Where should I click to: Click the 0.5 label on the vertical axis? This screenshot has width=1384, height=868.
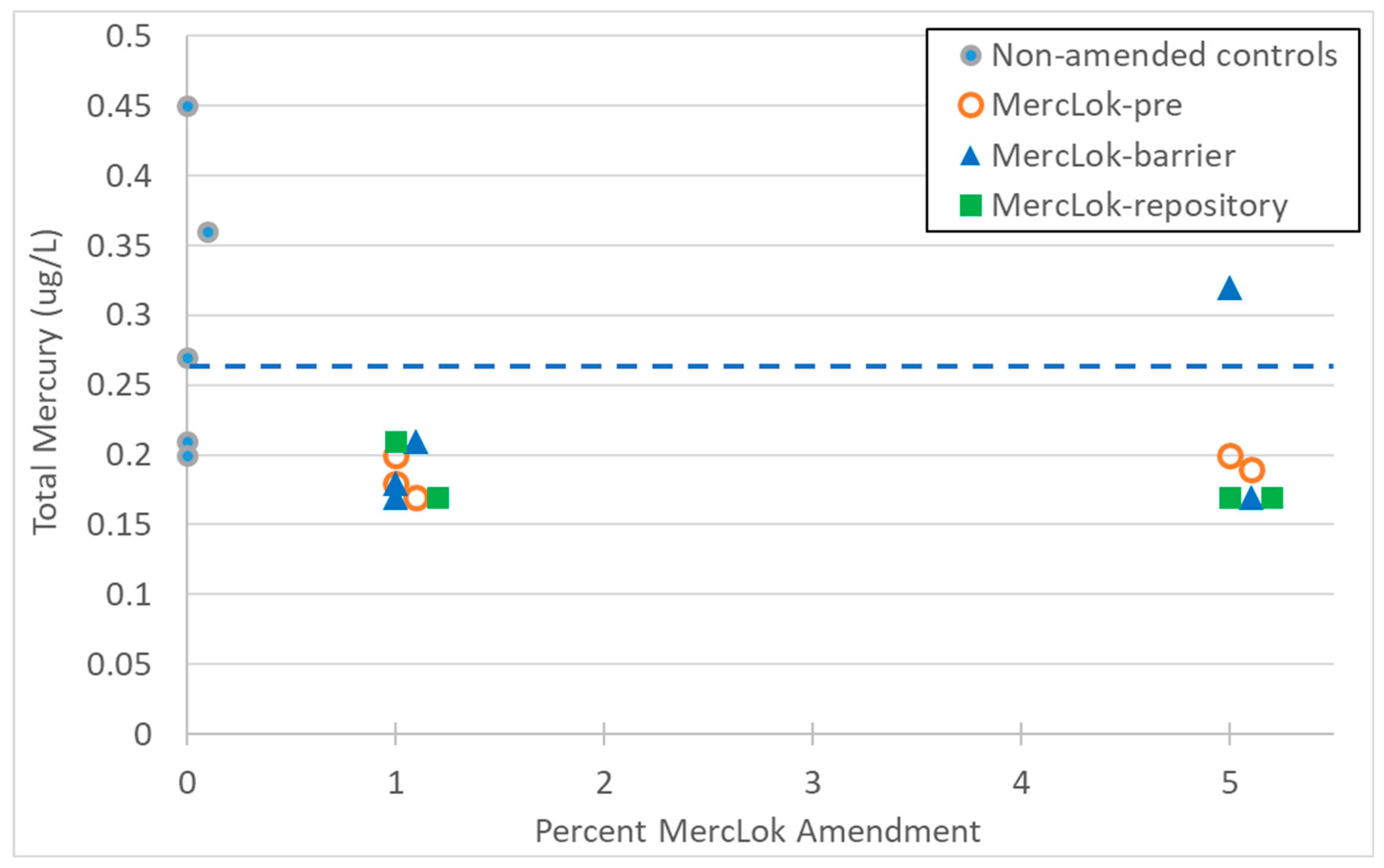coord(128,36)
